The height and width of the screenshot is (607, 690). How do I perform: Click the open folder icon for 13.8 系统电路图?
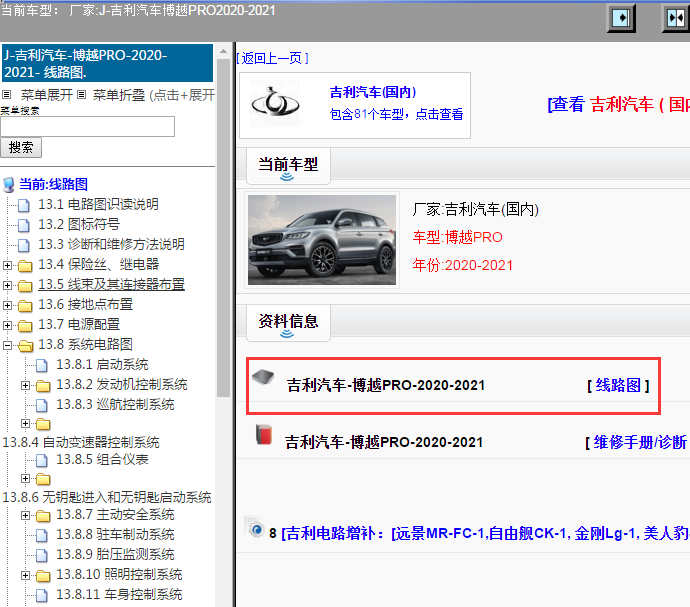pos(26,346)
